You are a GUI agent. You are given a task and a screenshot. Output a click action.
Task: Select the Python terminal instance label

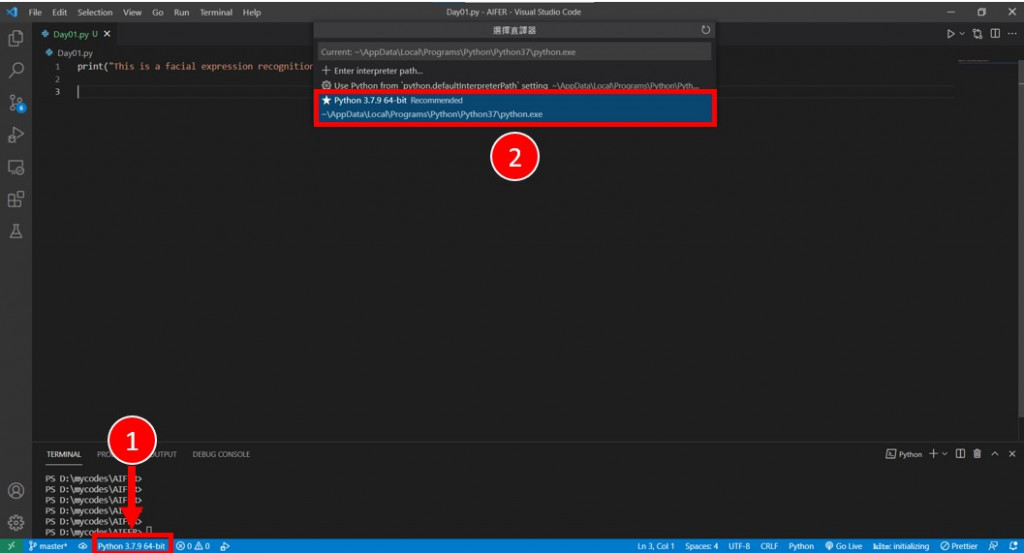(904, 454)
